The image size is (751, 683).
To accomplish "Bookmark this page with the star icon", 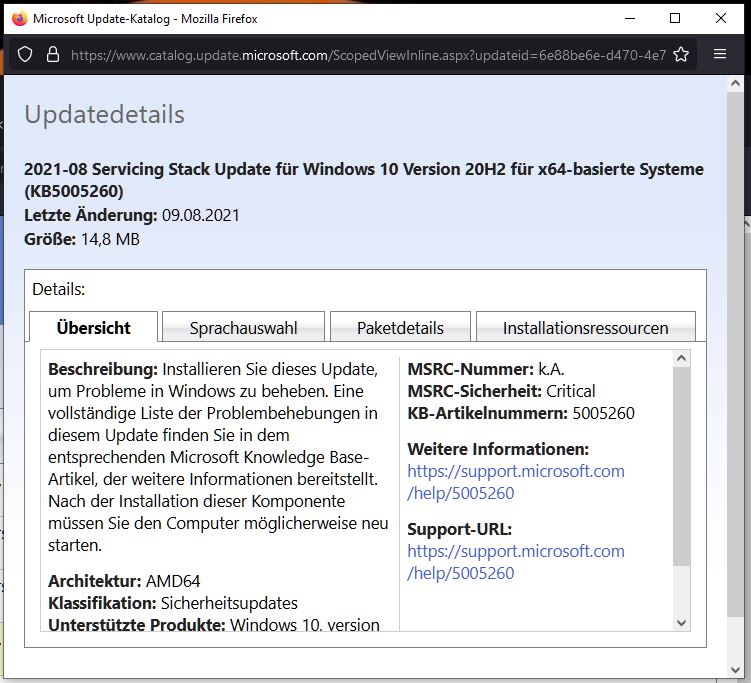I will coord(681,55).
